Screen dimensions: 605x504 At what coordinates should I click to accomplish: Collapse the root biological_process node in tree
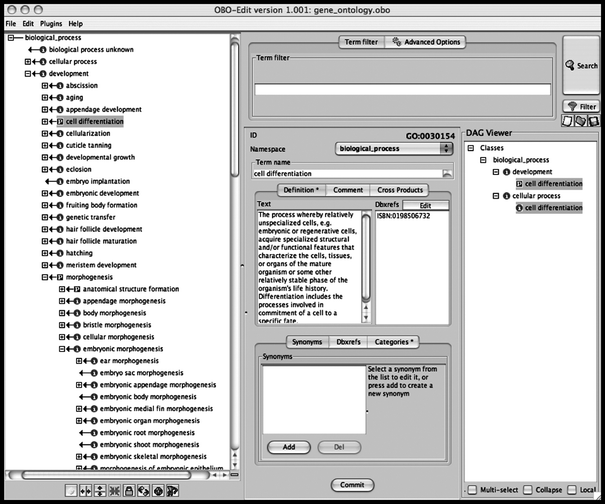(11, 38)
